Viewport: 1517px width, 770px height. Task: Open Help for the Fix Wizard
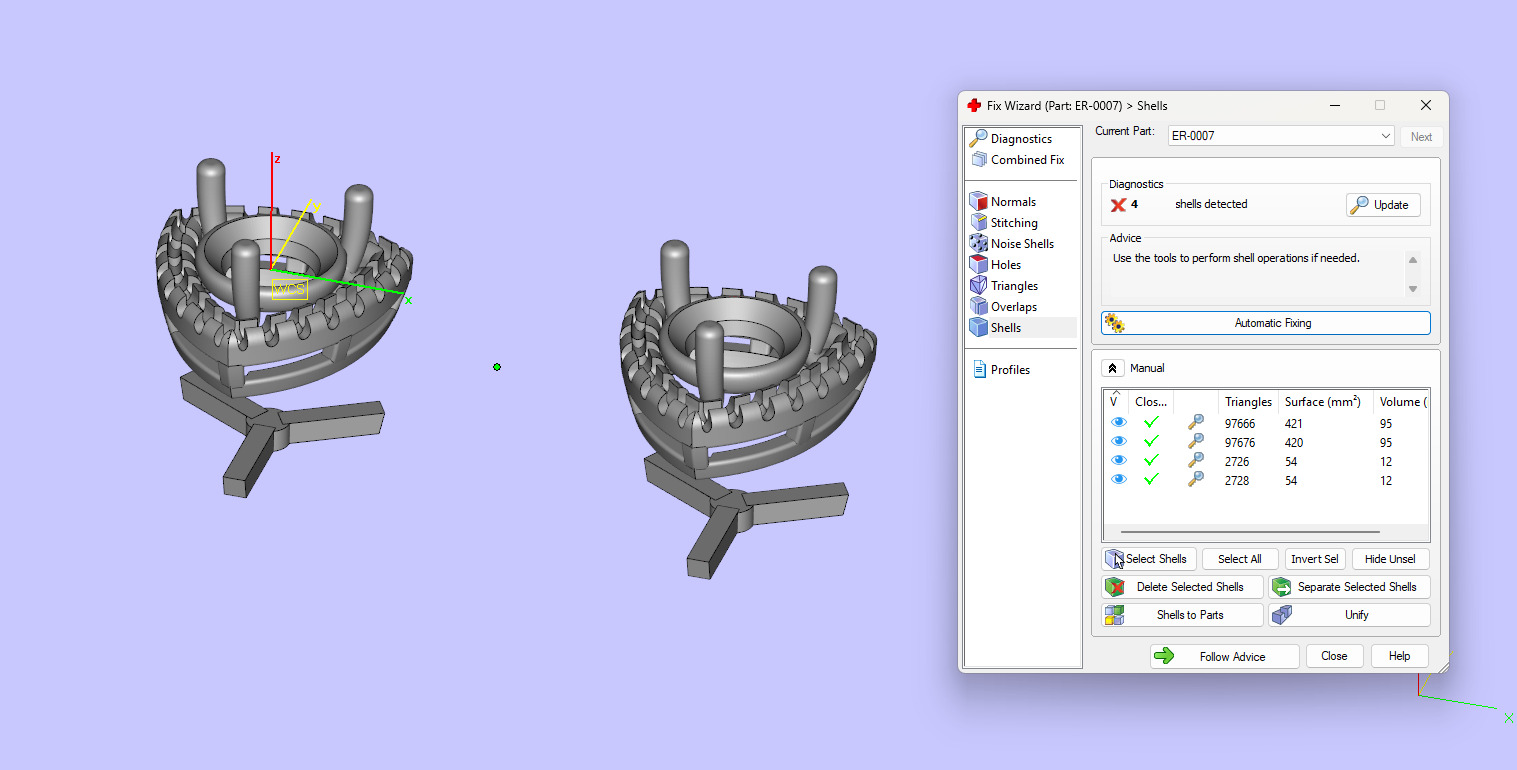1399,656
